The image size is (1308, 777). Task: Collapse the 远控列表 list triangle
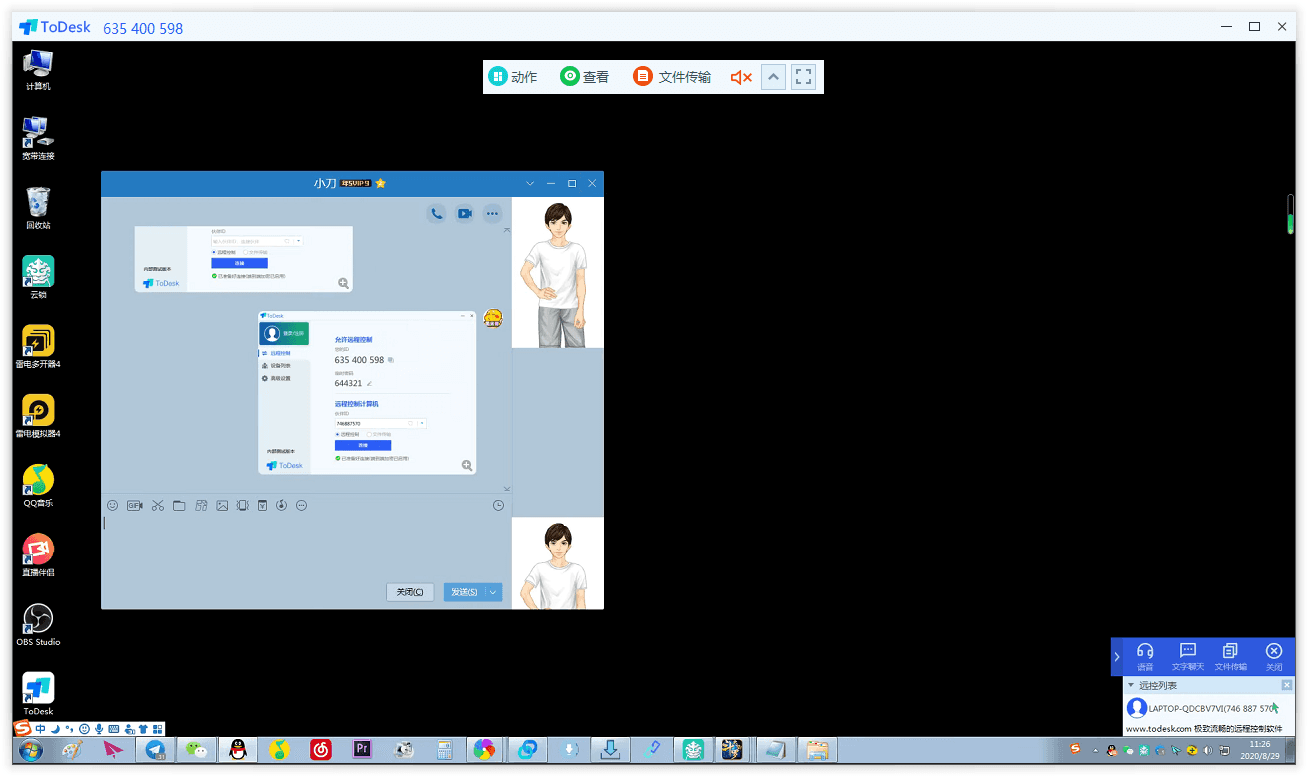[x=1131, y=685]
